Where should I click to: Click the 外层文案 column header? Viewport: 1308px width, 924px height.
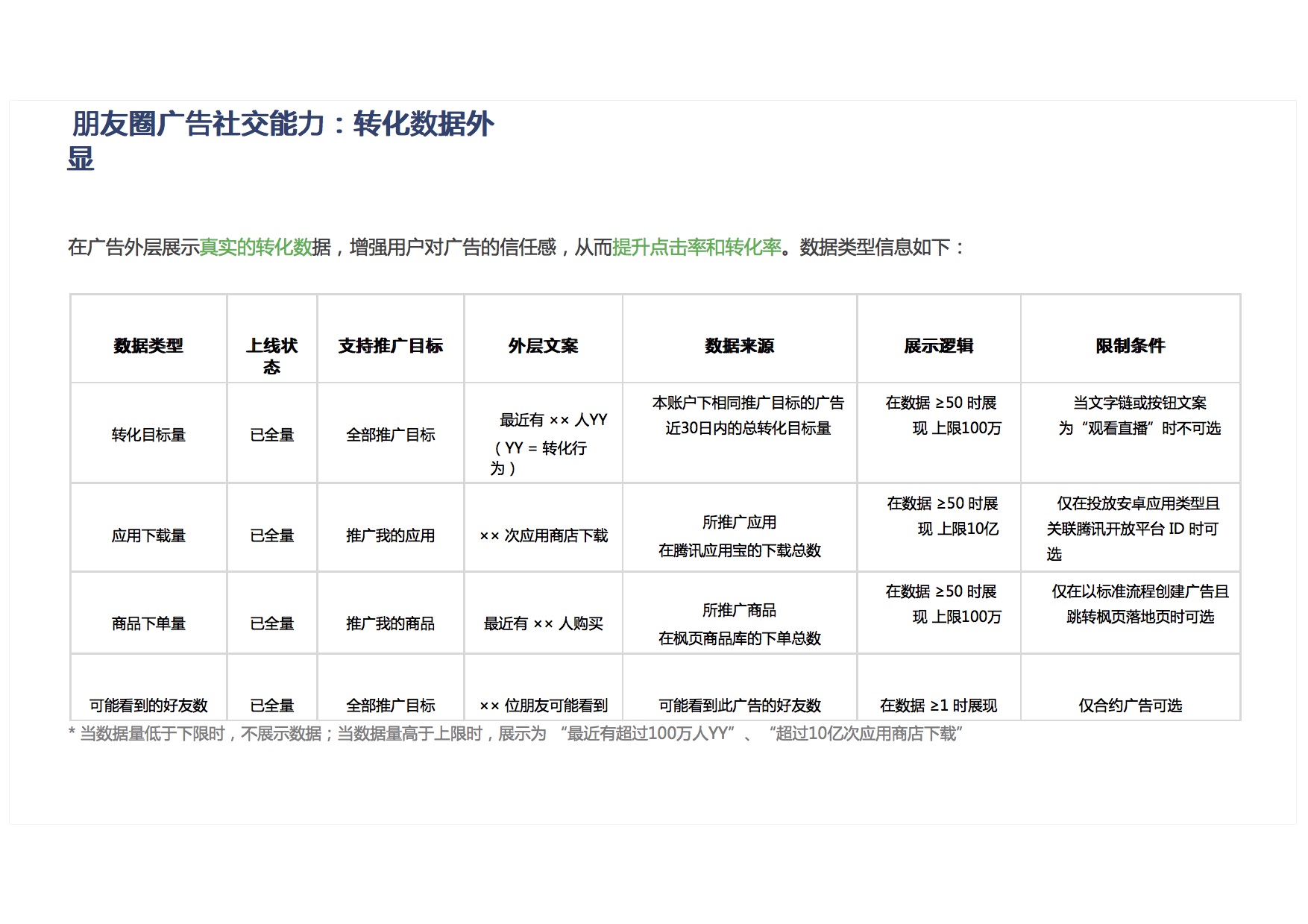coord(543,346)
